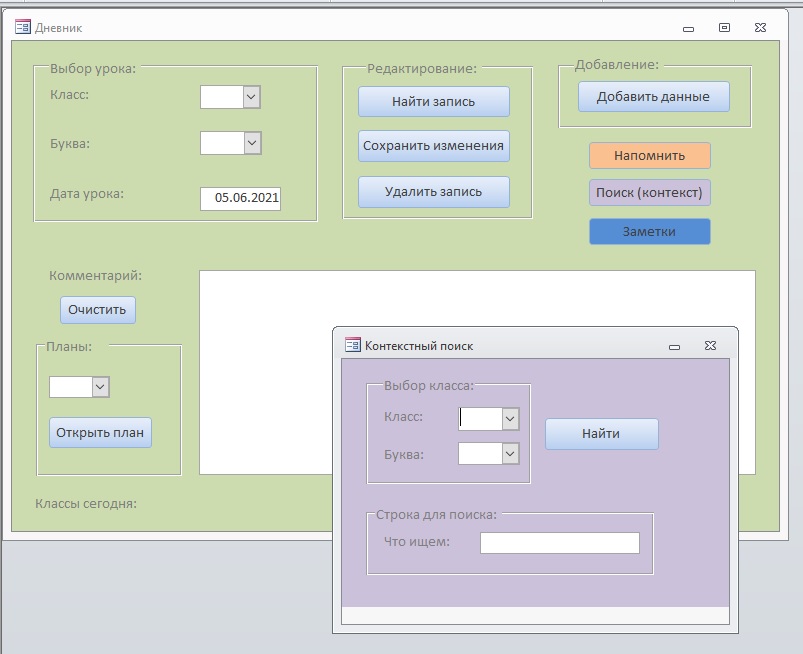Click the Добавление: group title
The width and height of the screenshot is (803, 654).
click(x=617, y=65)
